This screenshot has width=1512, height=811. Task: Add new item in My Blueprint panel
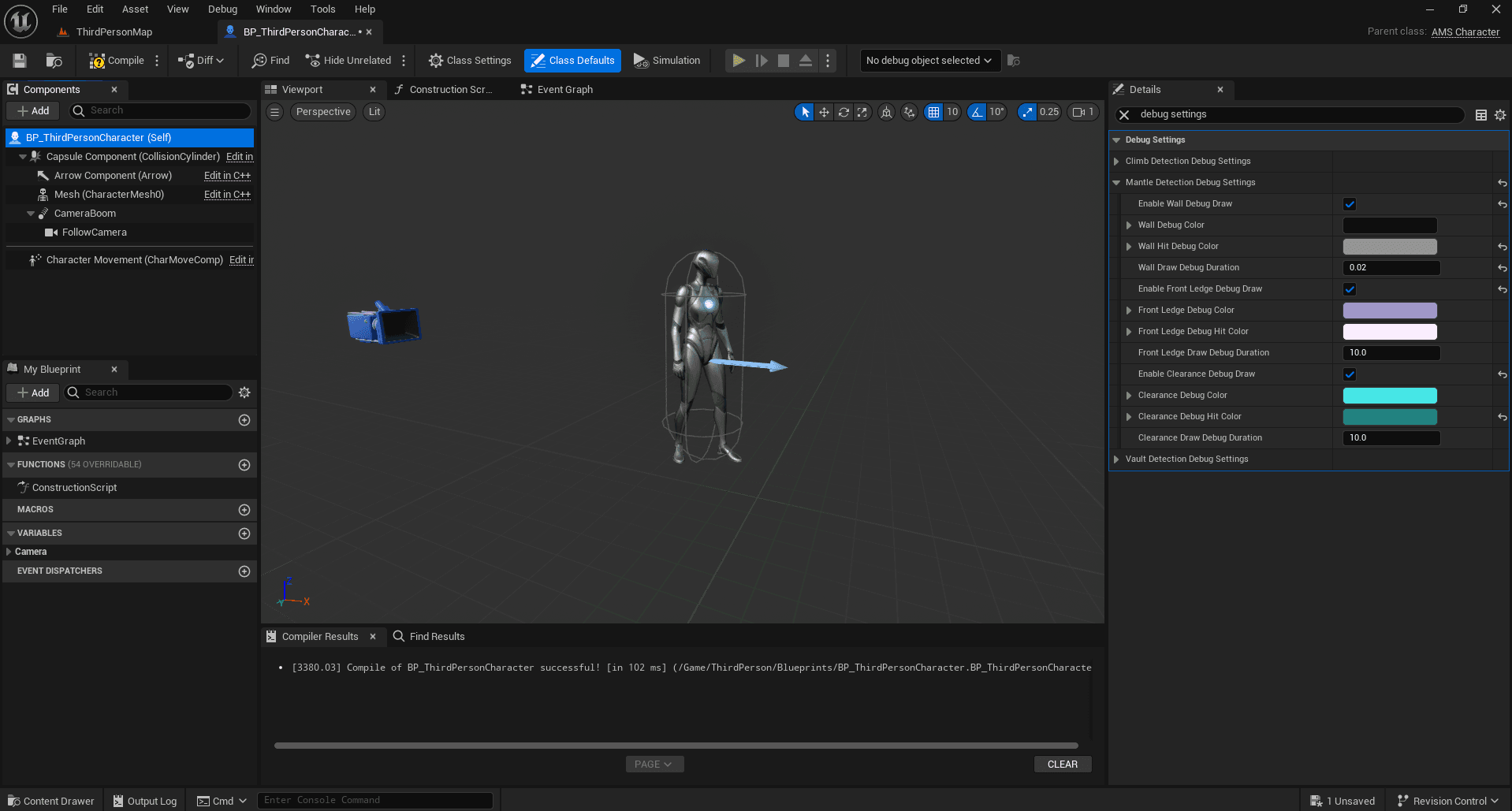[33, 392]
